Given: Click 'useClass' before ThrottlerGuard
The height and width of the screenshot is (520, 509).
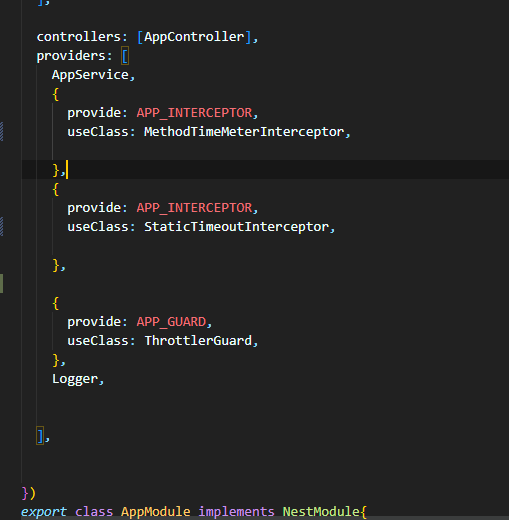Looking at the screenshot, I should tap(98, 341).
